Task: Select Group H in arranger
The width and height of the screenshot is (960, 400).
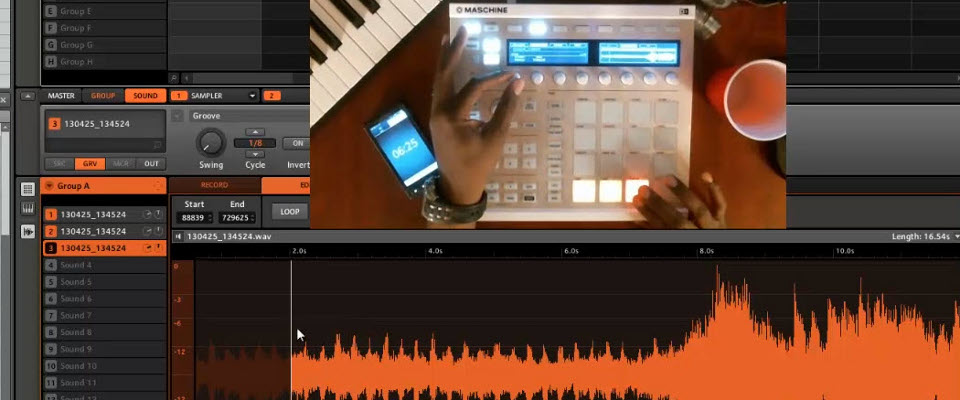Action: 104,62
